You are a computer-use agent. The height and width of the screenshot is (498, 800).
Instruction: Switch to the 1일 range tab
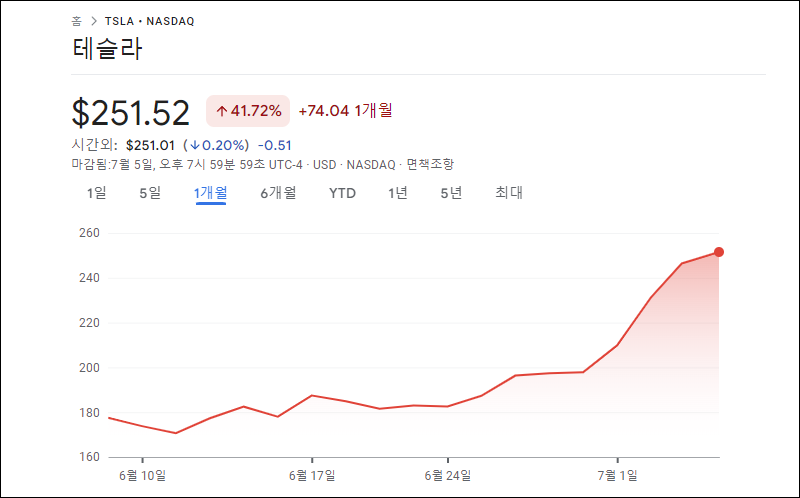96,193
